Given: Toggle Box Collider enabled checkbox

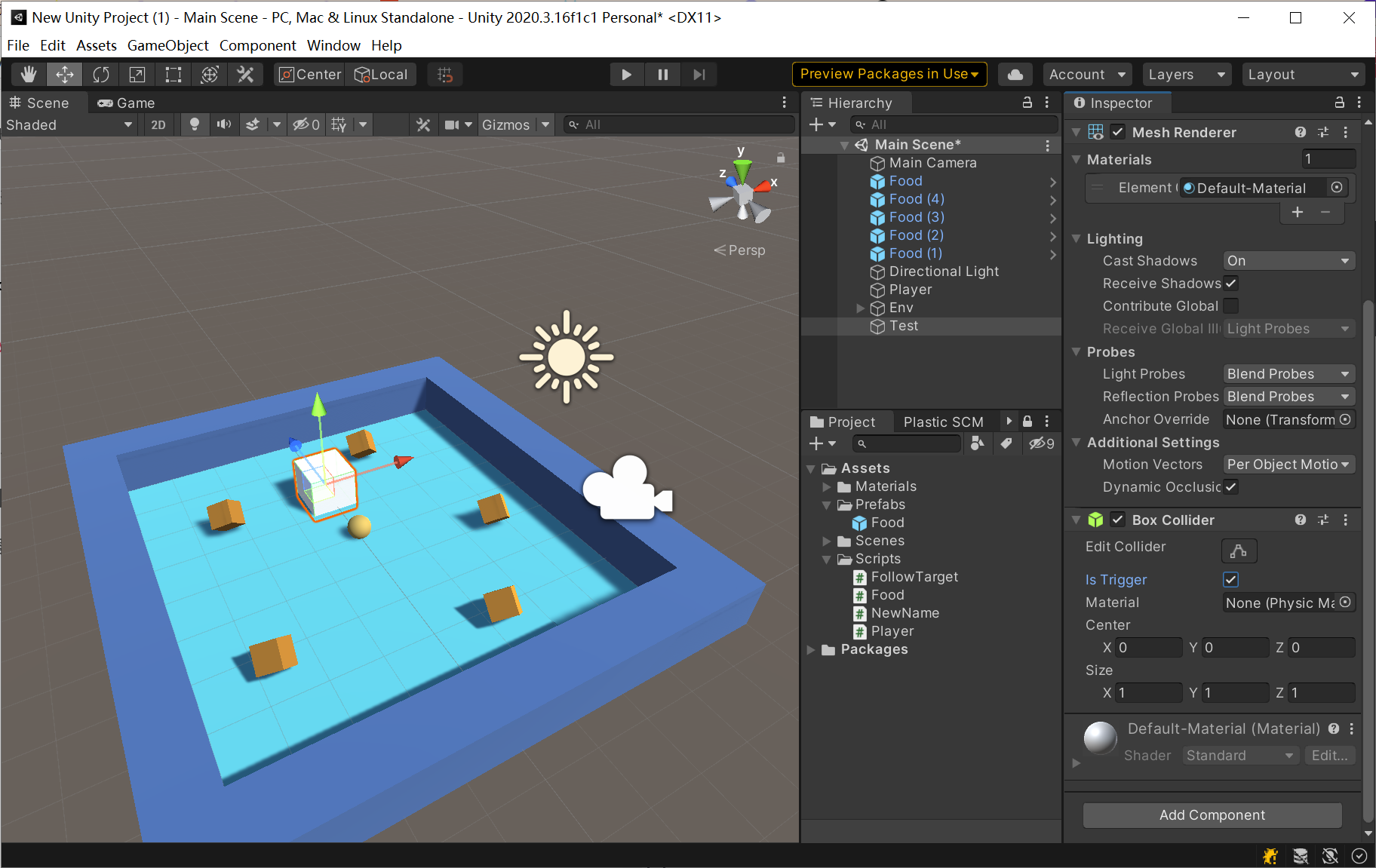Looking at the screenshot, I should [x=1118, y=520].
